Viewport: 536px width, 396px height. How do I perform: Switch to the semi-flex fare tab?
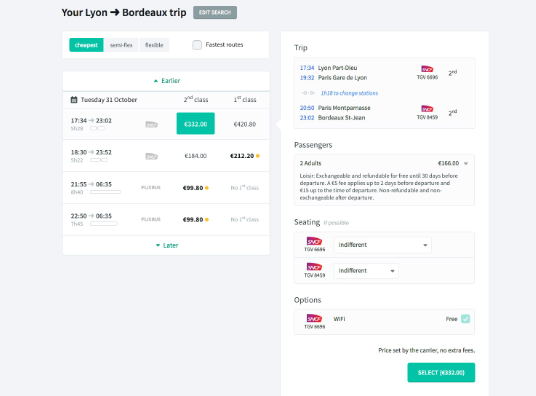tap(121, 45)
